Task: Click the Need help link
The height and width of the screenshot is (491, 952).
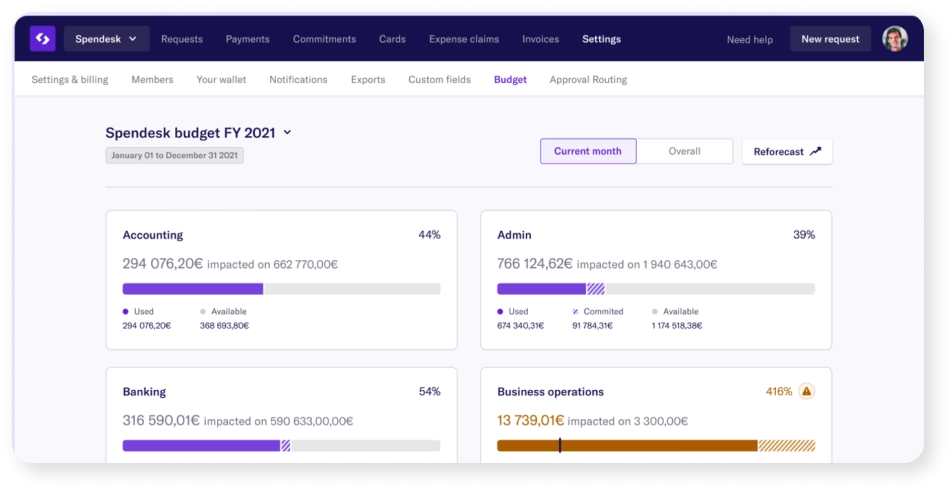Action: (749, 40)
